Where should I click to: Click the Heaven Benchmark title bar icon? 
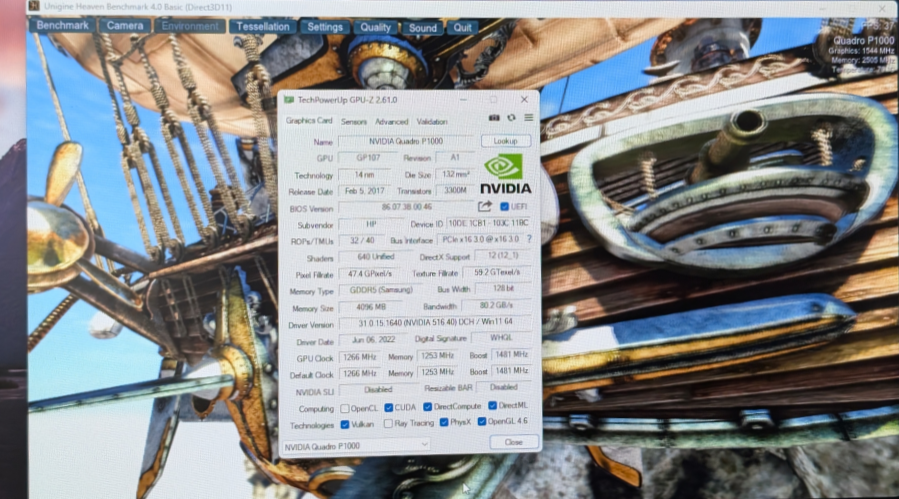pyautogui.click(x=34, y=6)
